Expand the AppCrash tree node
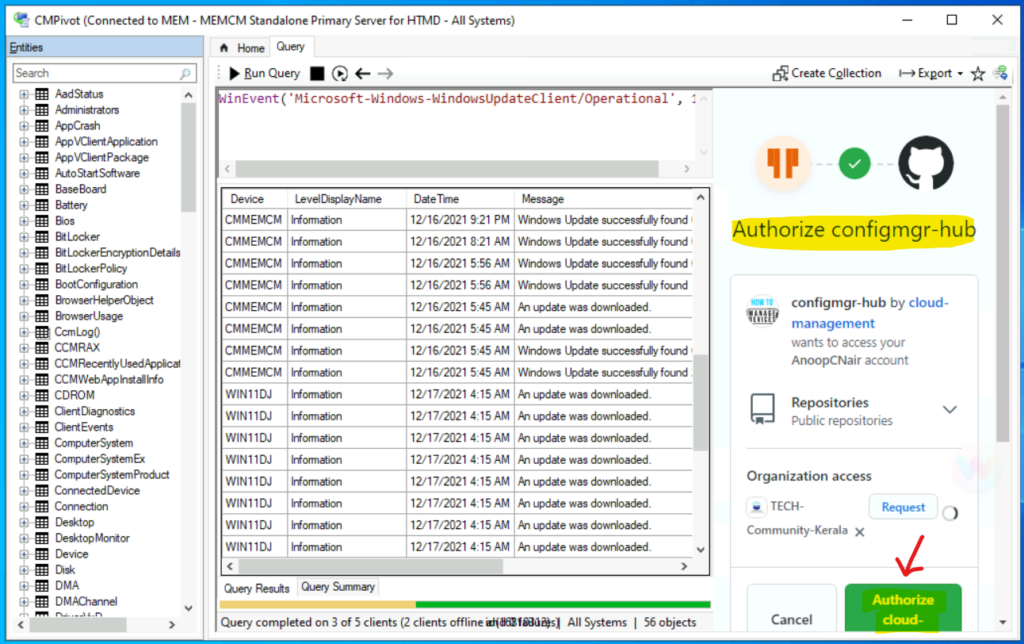Image resolution: width=1024 pixels, height=644 pixels. [24, 126]
